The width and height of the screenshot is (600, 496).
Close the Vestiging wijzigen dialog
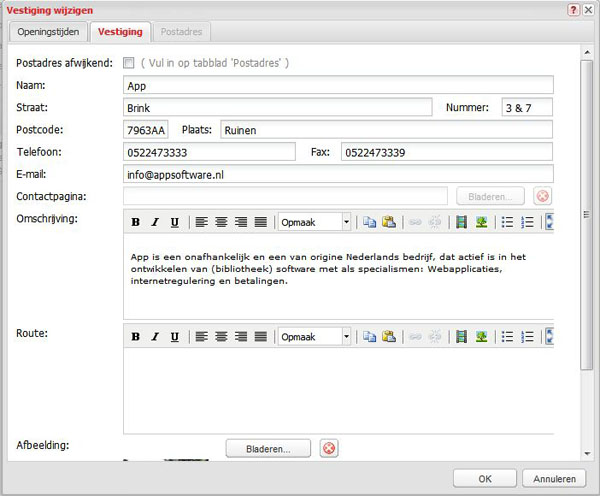[x=588, y=10]
